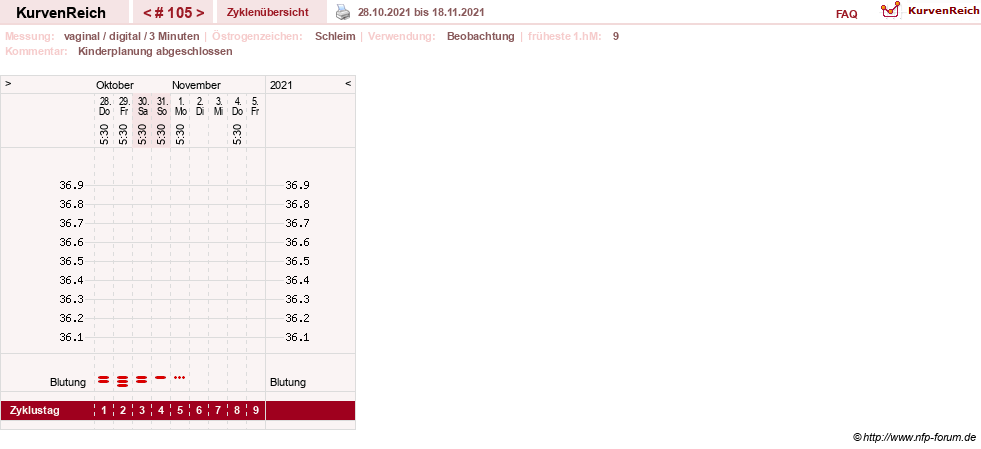Click the heavy bleeding mark on day 2
Viewport: 981px width, 449px height.
point(123,381)
